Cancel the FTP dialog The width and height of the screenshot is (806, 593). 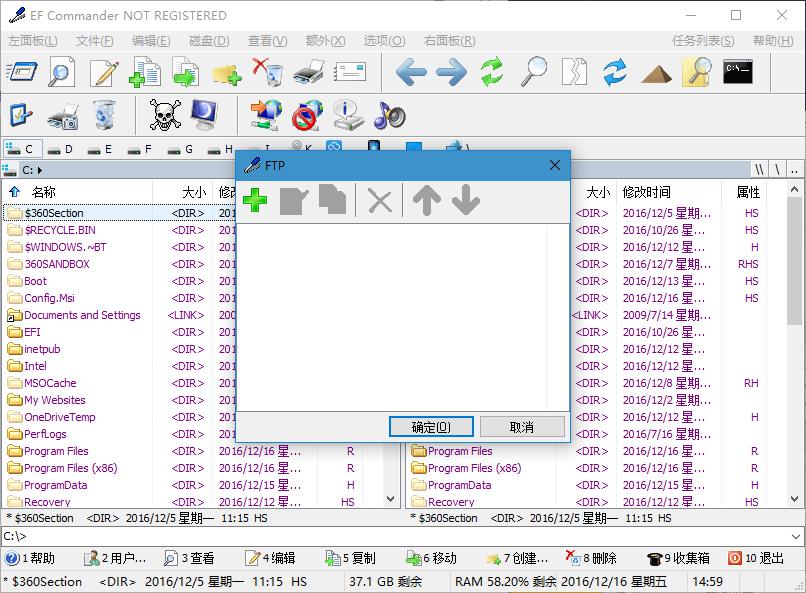521,426
